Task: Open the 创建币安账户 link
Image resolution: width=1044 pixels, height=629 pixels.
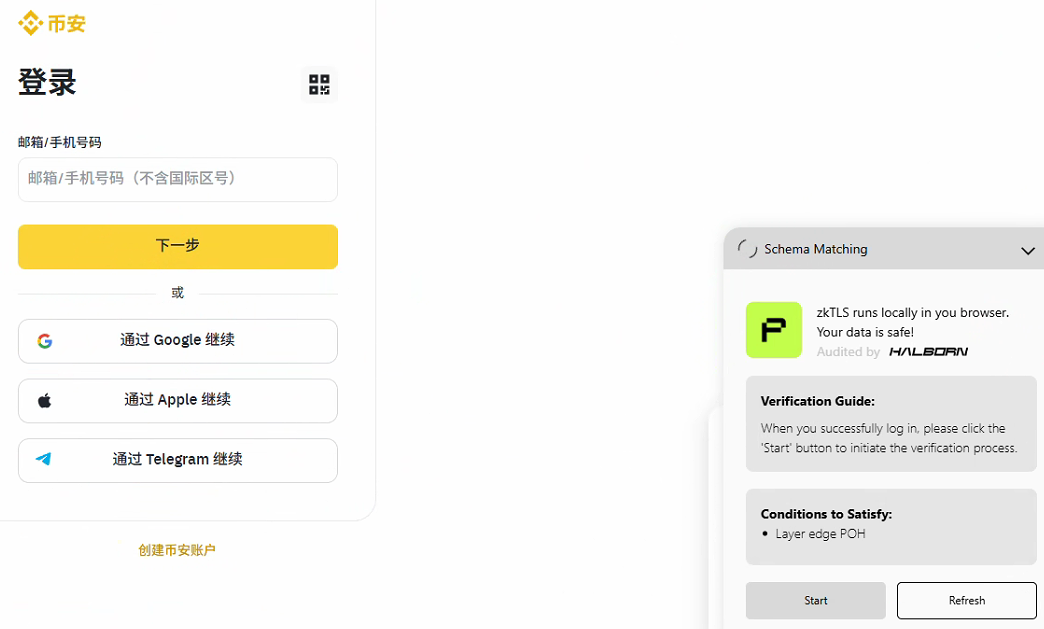Action: point(176,550)
